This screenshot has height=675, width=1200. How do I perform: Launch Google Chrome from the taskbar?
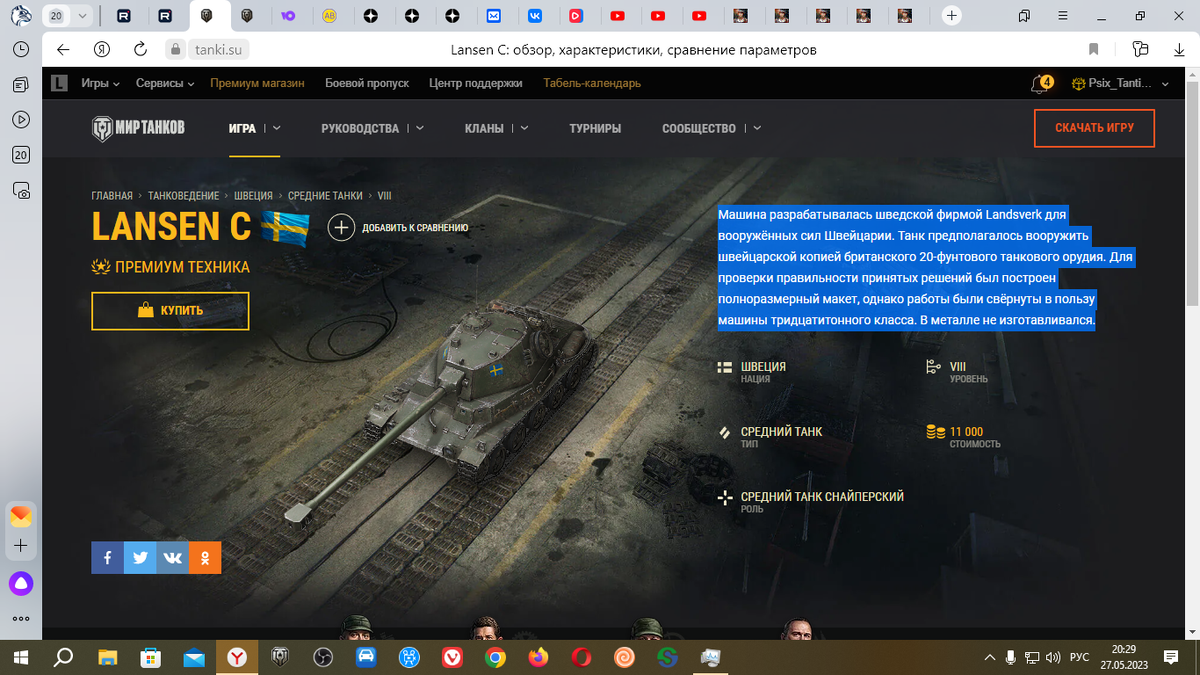coord(495,657)
